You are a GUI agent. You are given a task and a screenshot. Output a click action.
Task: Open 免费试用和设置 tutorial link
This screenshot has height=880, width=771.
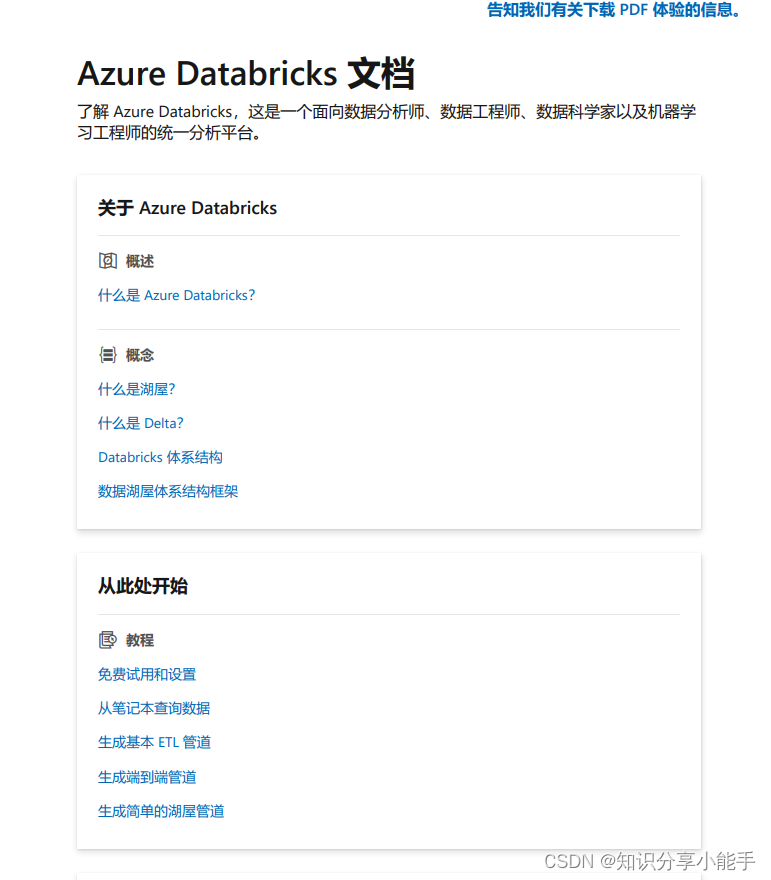(x=147, y=674)
